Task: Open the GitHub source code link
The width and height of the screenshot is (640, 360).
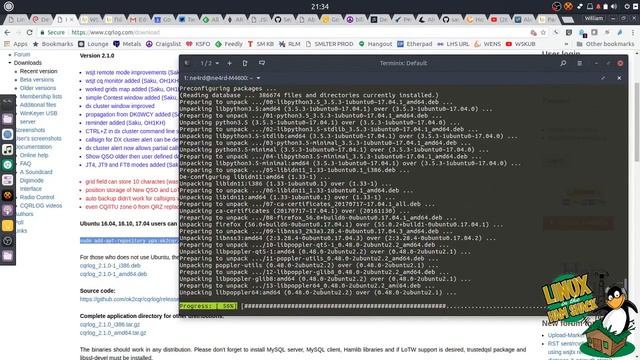Action: (129, 299)
